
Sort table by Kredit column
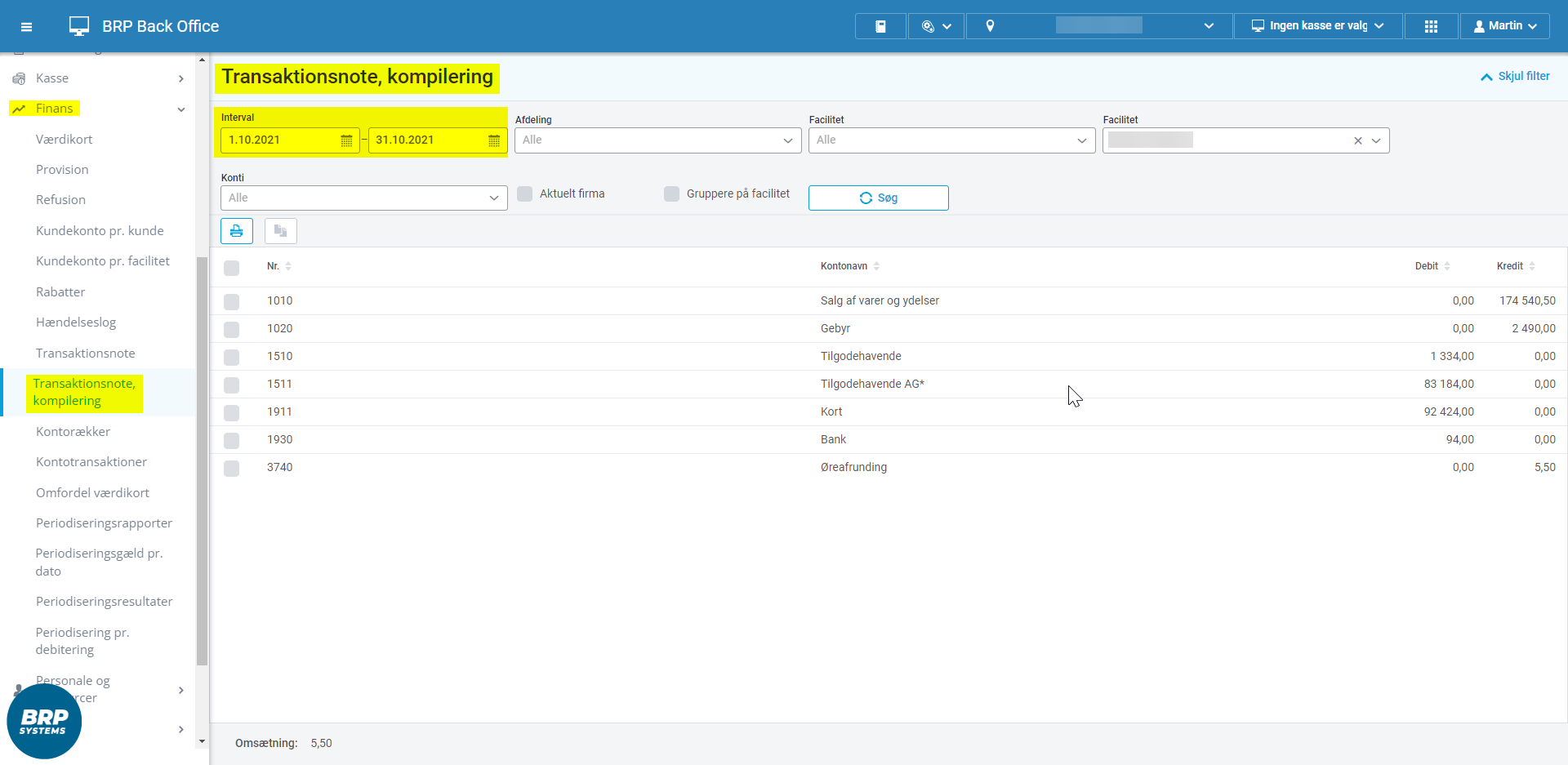pos(1516,266)
